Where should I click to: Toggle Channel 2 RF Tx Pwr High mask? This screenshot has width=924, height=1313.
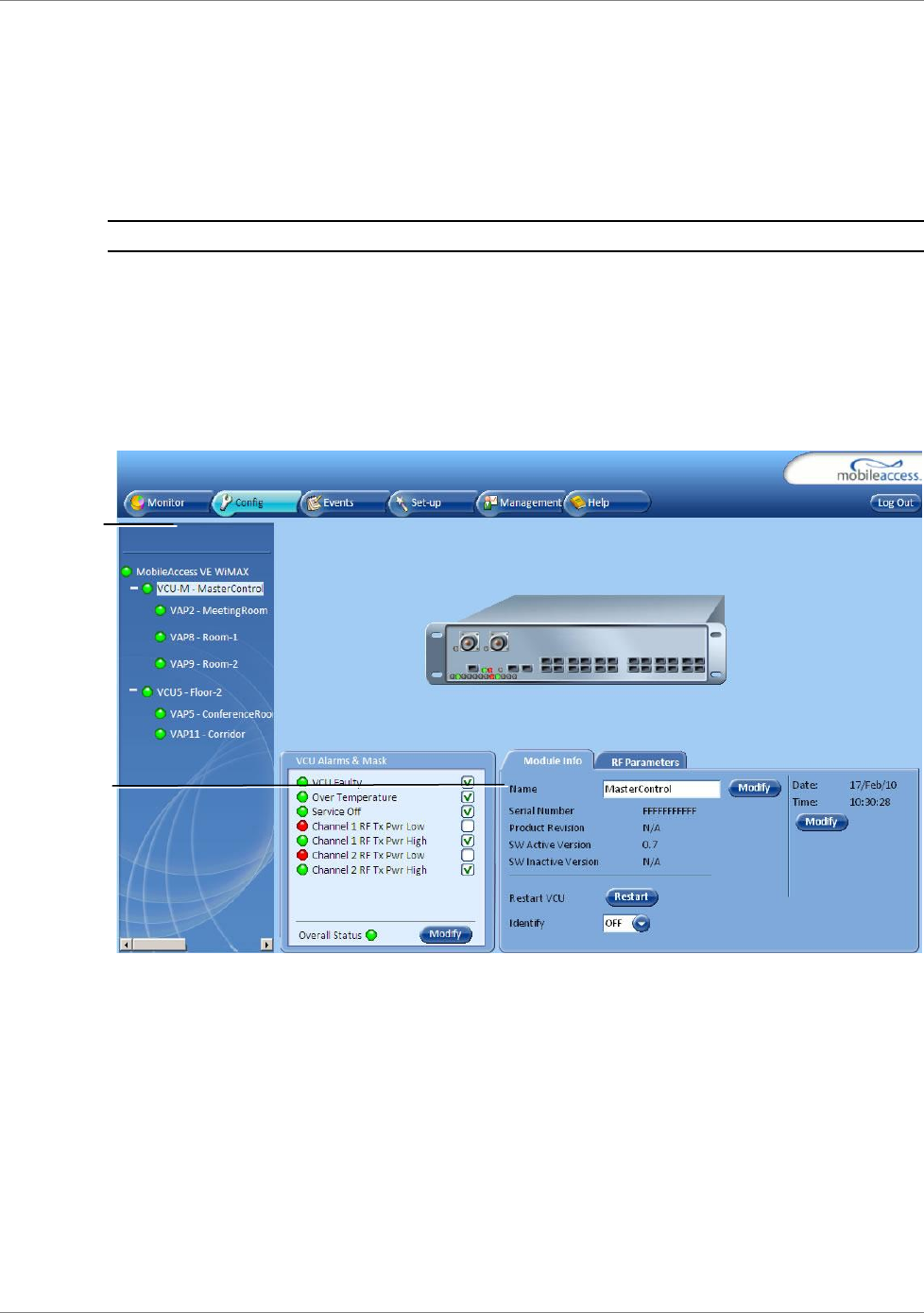coord(468,870)
